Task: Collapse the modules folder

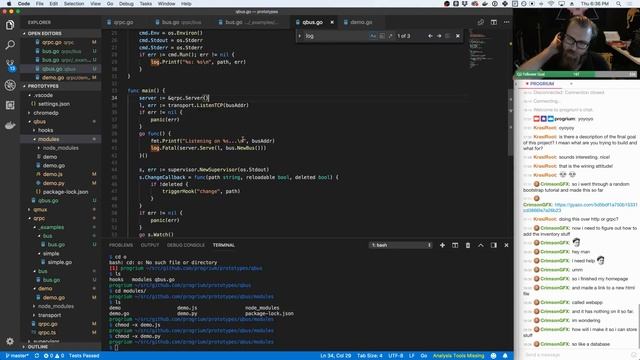Action: (49, 139)
